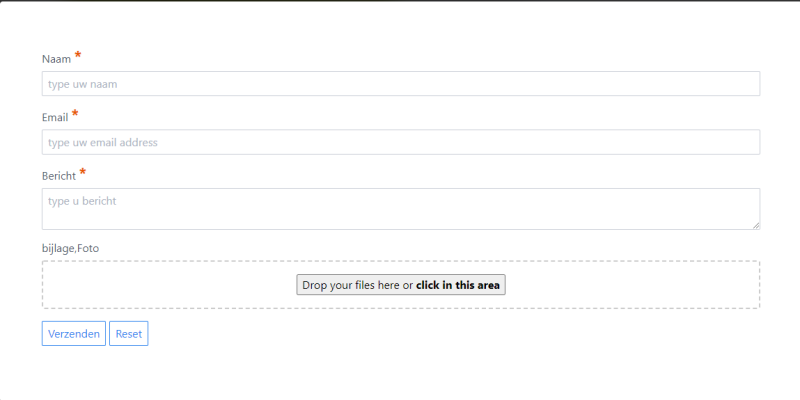Click the 'type uw naam' placeholder text

pyautogui.click(x=83, y=84)
